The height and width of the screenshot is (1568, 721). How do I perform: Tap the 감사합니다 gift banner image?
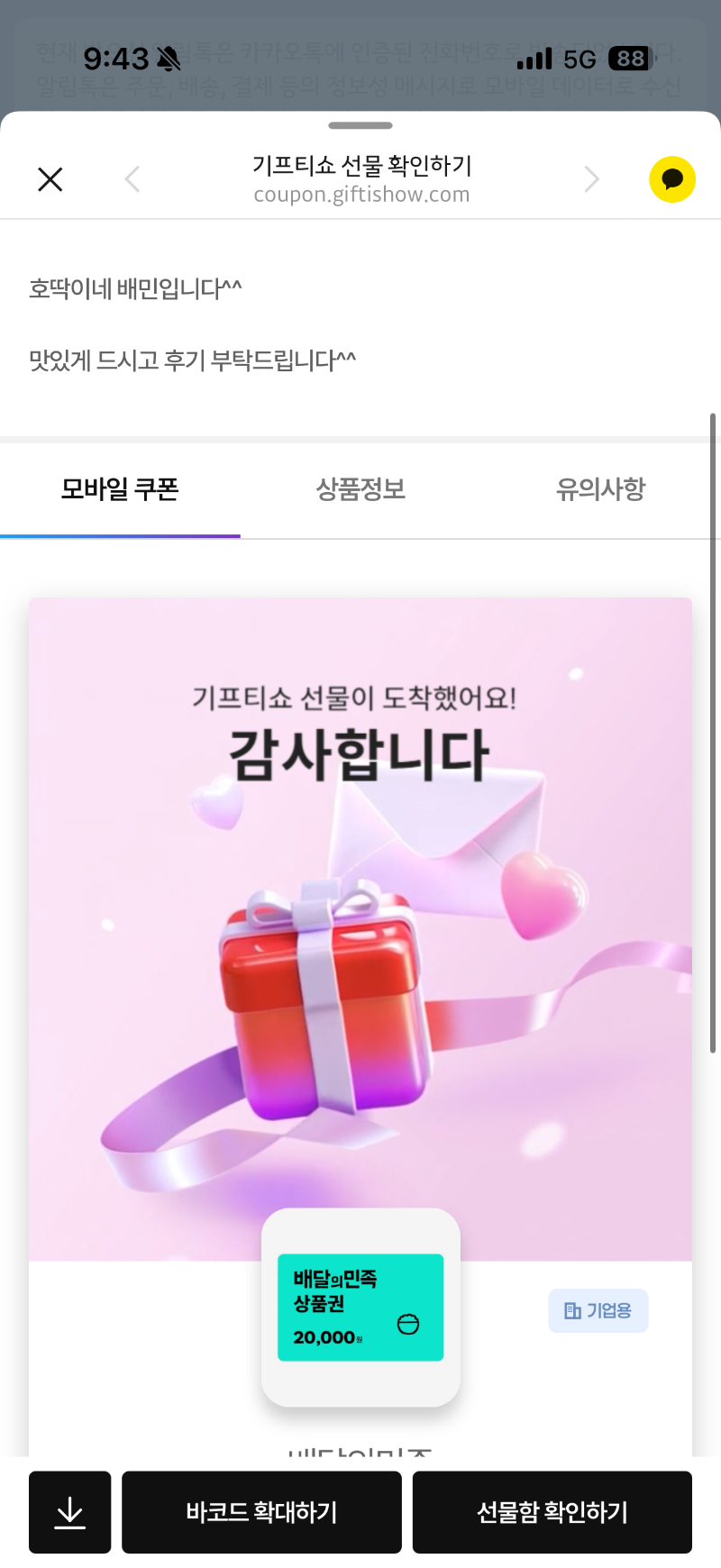360,929
